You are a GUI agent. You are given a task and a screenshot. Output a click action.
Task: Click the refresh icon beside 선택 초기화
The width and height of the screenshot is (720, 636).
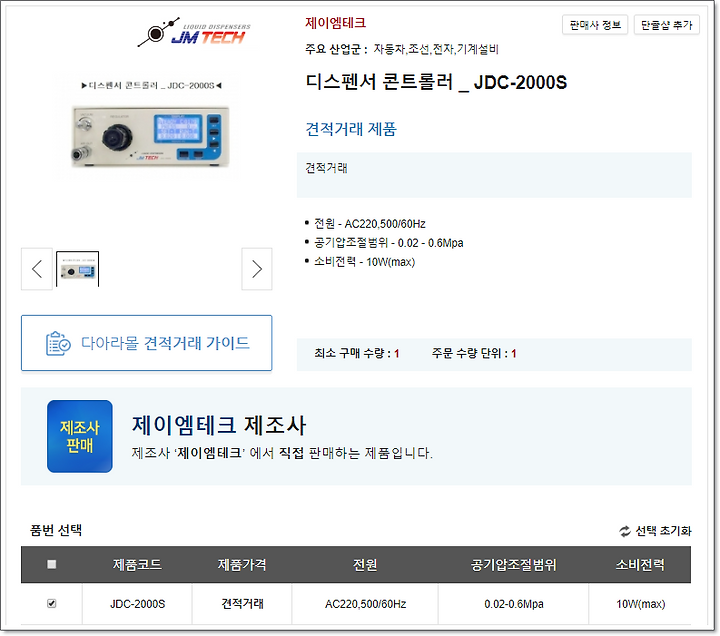(x=625, y=531)
